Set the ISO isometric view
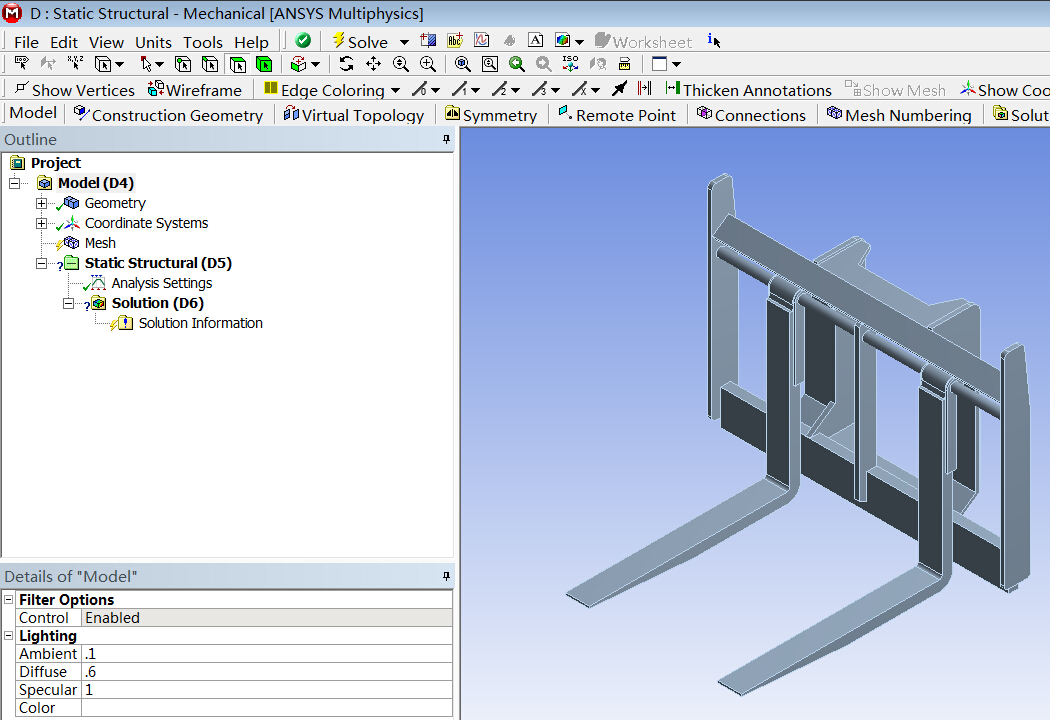The image size is (1050, 720). pyautogui.click(x=571, y=64)
